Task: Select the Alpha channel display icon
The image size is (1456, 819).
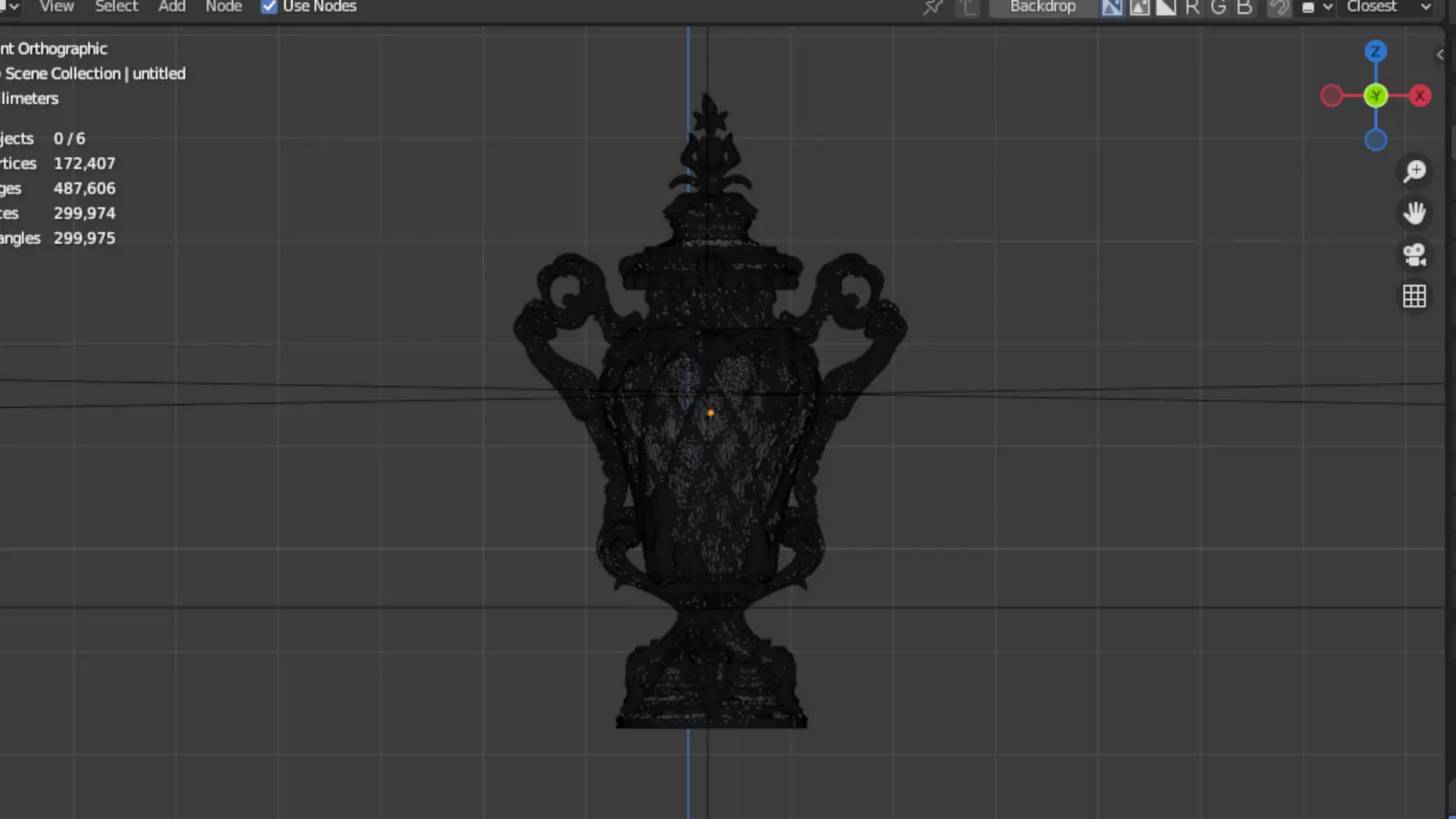Action: point(1166,8)
